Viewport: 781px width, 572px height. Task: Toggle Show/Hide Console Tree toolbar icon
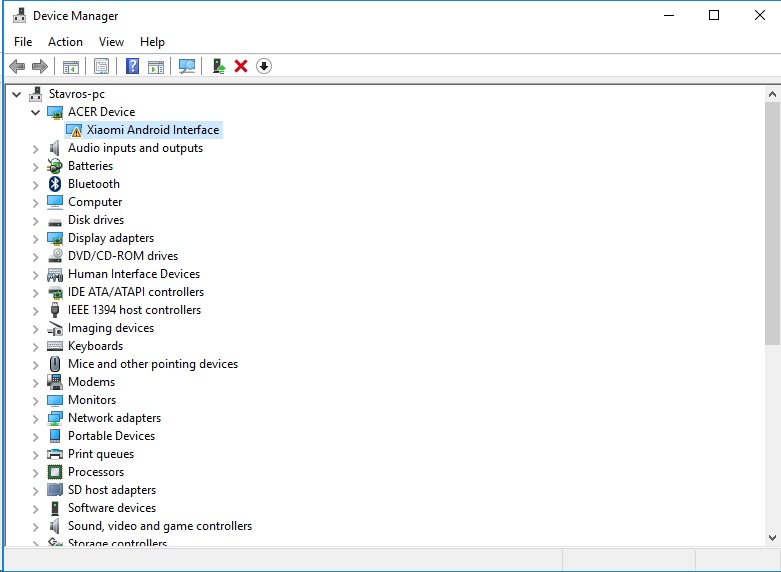pyautogui.click(x=71, y=66)
